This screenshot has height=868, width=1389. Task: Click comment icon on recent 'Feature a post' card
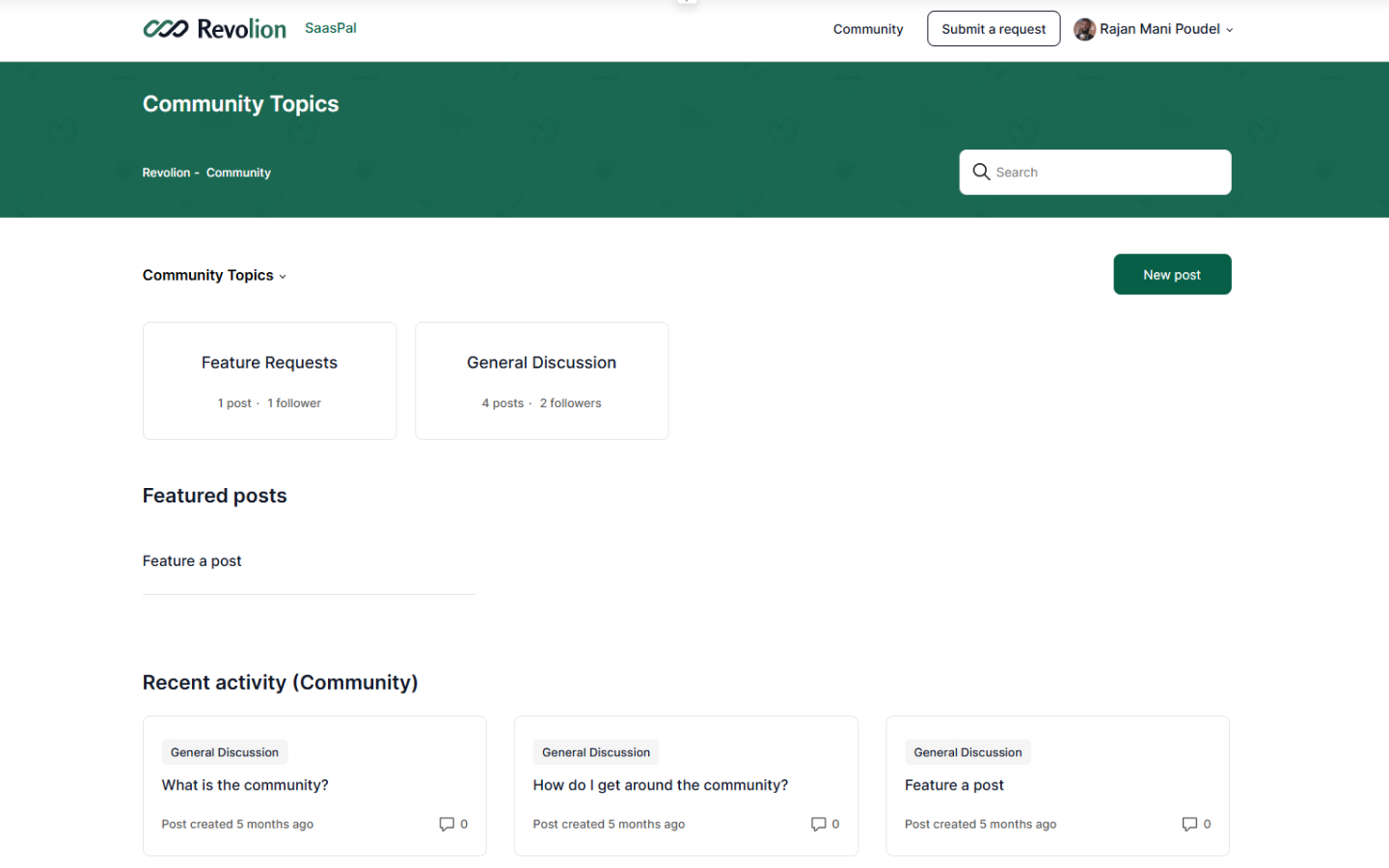point(1189,824)
